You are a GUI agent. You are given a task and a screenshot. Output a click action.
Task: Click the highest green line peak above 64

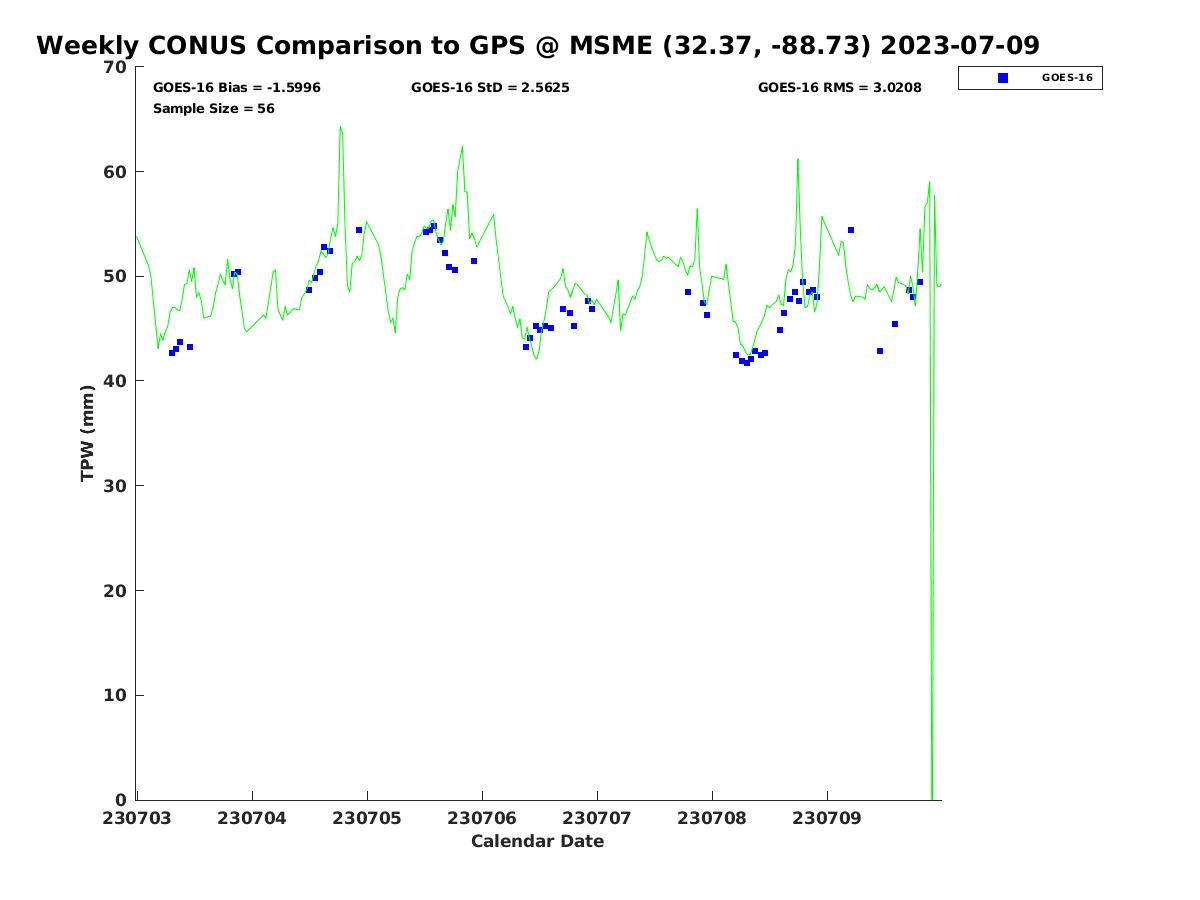click(x=340, y=128)
